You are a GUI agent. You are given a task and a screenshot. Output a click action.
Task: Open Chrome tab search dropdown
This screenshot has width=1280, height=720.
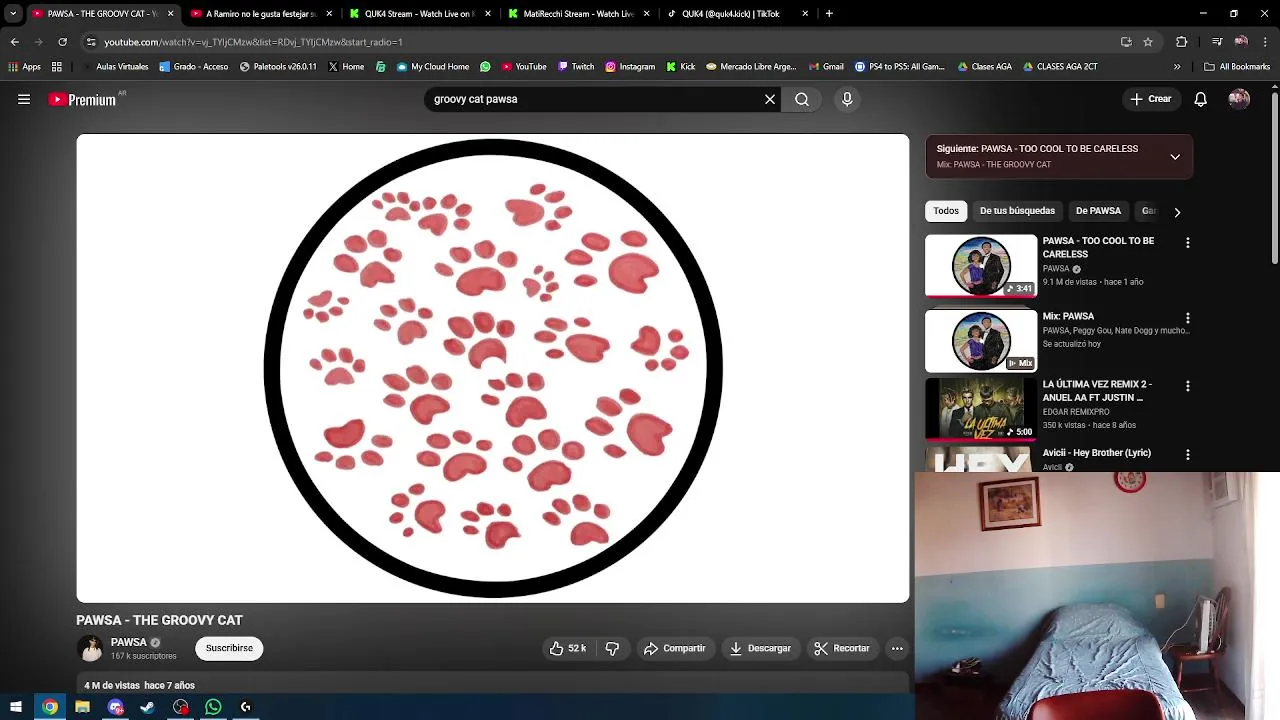point(13,14)
